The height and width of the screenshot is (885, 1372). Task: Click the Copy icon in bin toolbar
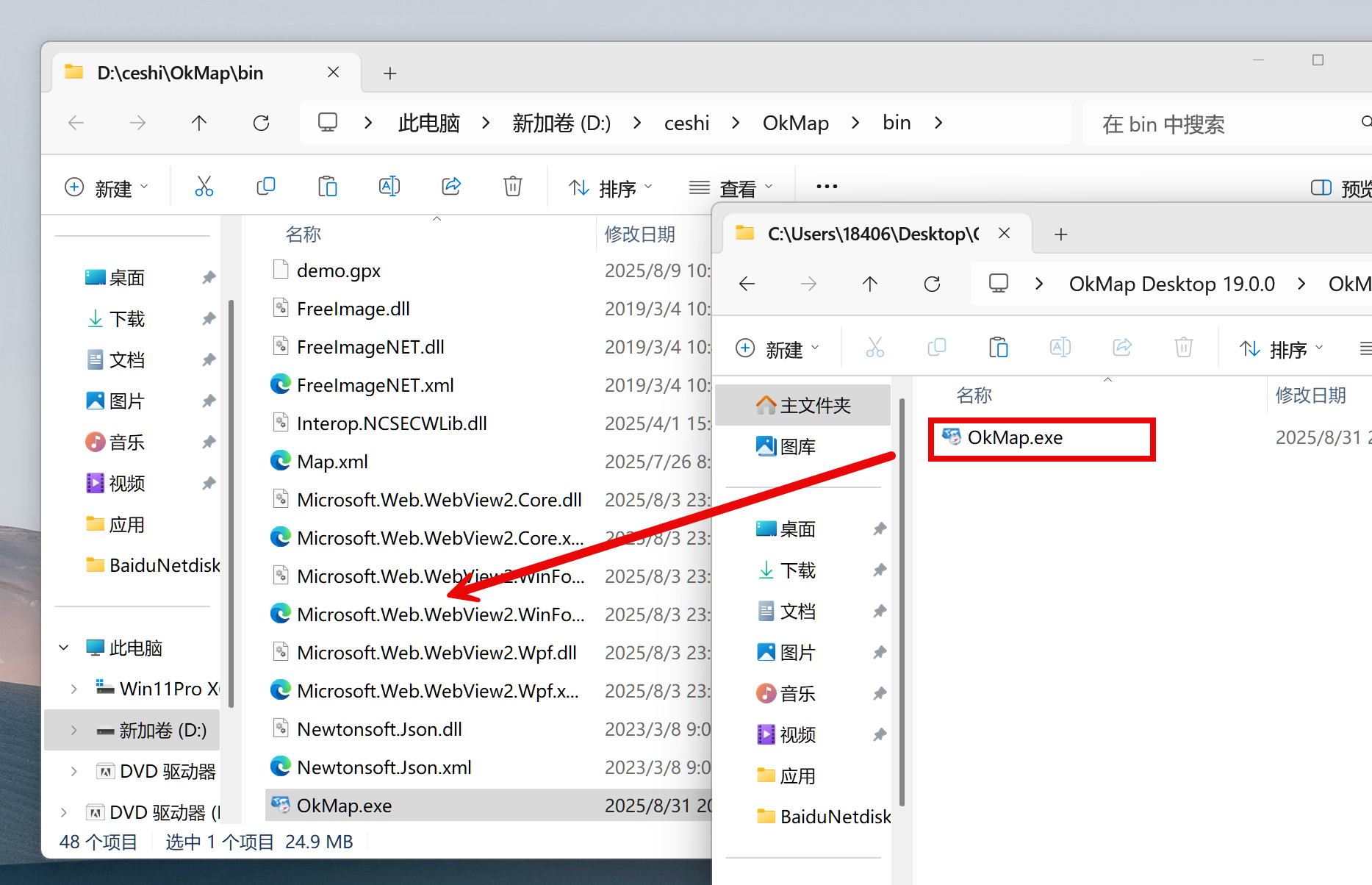[x=265, y=187]
